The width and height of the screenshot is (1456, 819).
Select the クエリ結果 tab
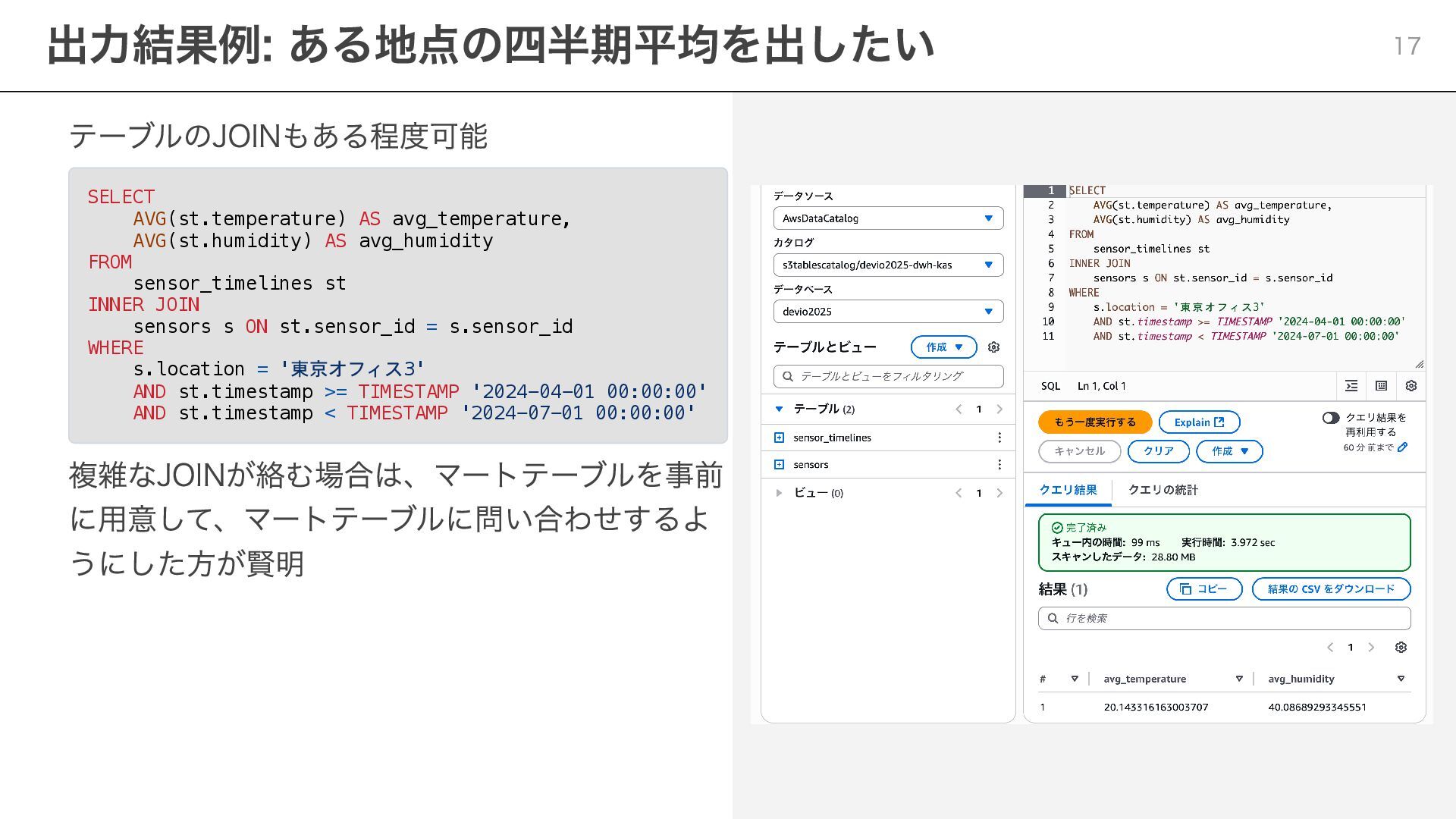1068,490
